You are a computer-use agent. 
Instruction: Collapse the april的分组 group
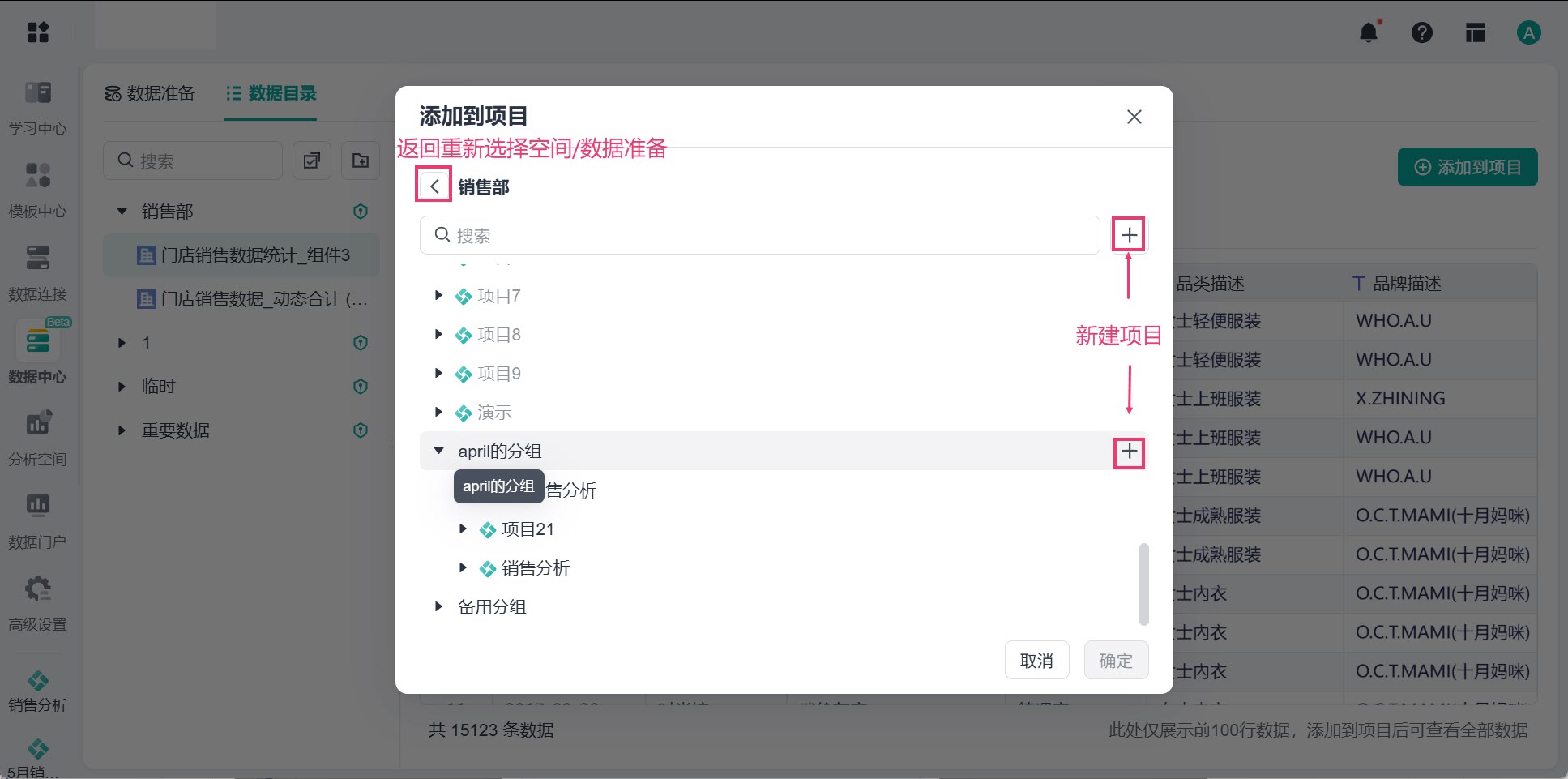[x=438, y=451]
